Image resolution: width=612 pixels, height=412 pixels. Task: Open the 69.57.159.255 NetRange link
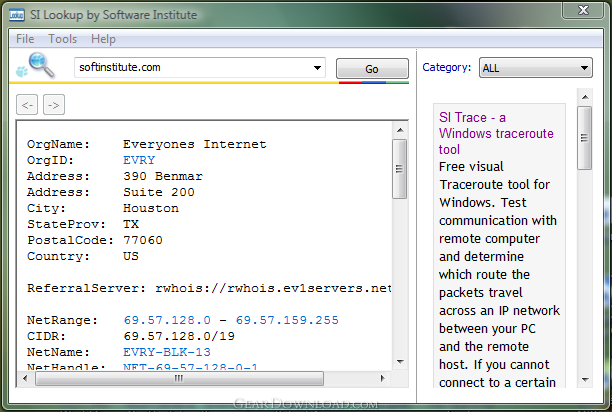[287, 320]
